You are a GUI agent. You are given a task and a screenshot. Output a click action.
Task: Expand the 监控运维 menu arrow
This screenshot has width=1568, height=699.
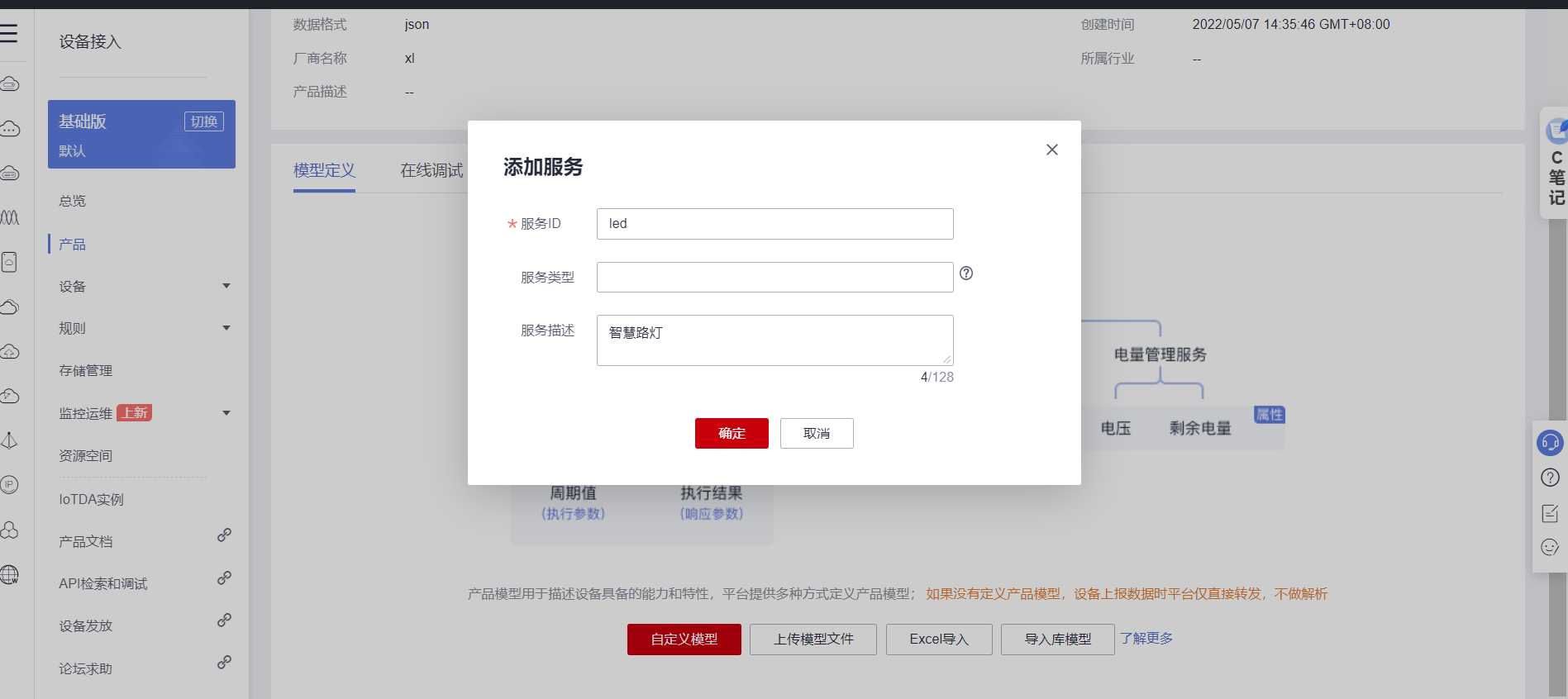point(226,413)
